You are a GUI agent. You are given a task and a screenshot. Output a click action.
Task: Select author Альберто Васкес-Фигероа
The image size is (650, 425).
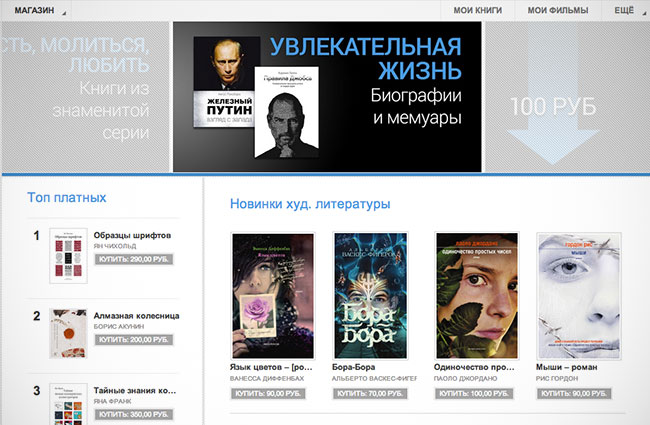tap(374, 378)
